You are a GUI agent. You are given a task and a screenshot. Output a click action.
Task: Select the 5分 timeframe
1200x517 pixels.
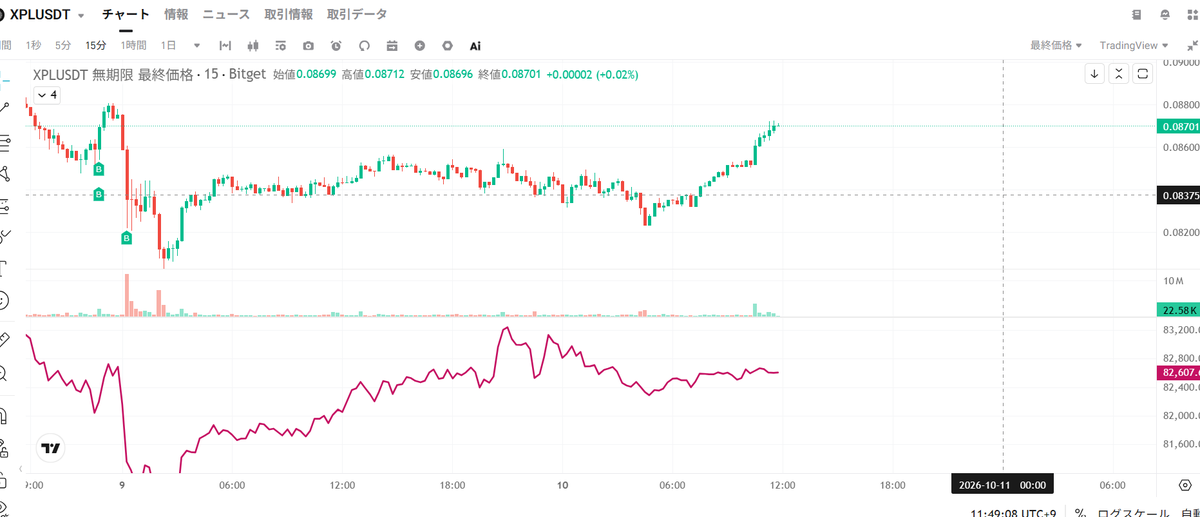tap(63, 46)
